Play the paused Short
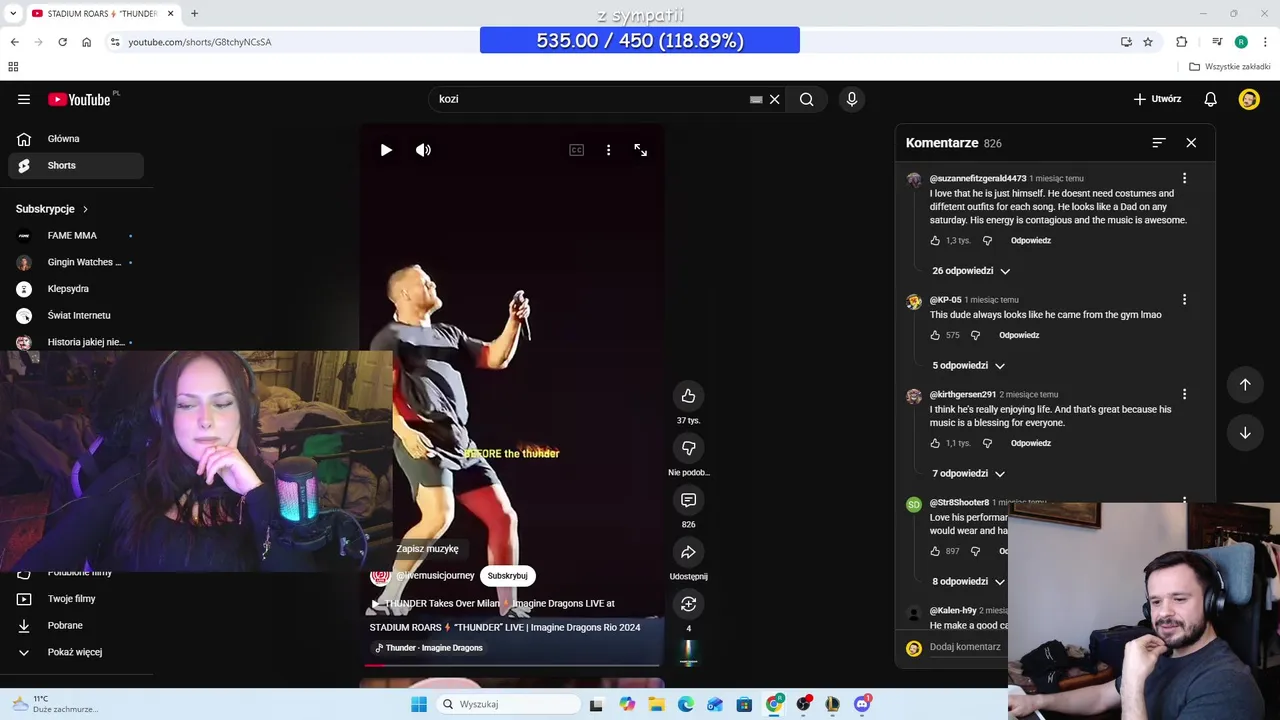 pos(386,150)
